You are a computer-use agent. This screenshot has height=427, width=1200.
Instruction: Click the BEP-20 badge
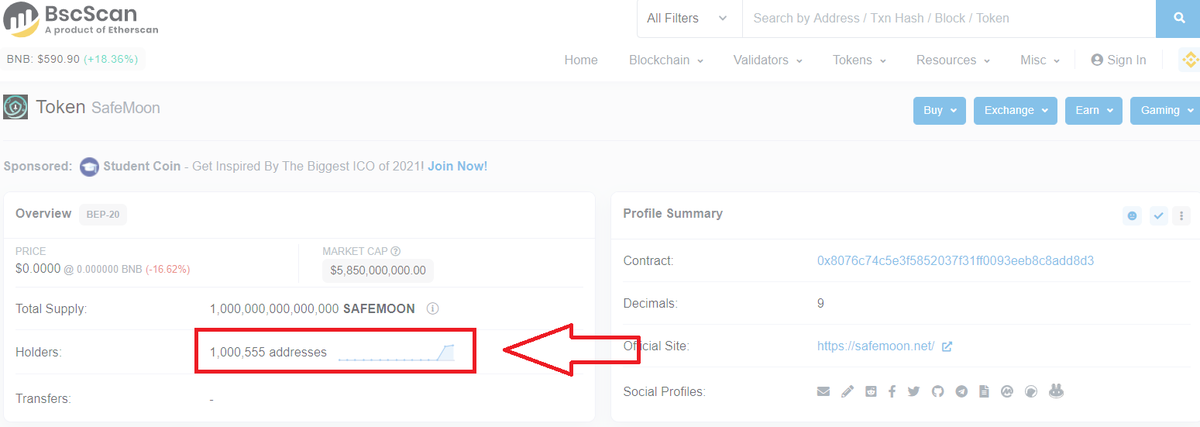click(104, 214)
